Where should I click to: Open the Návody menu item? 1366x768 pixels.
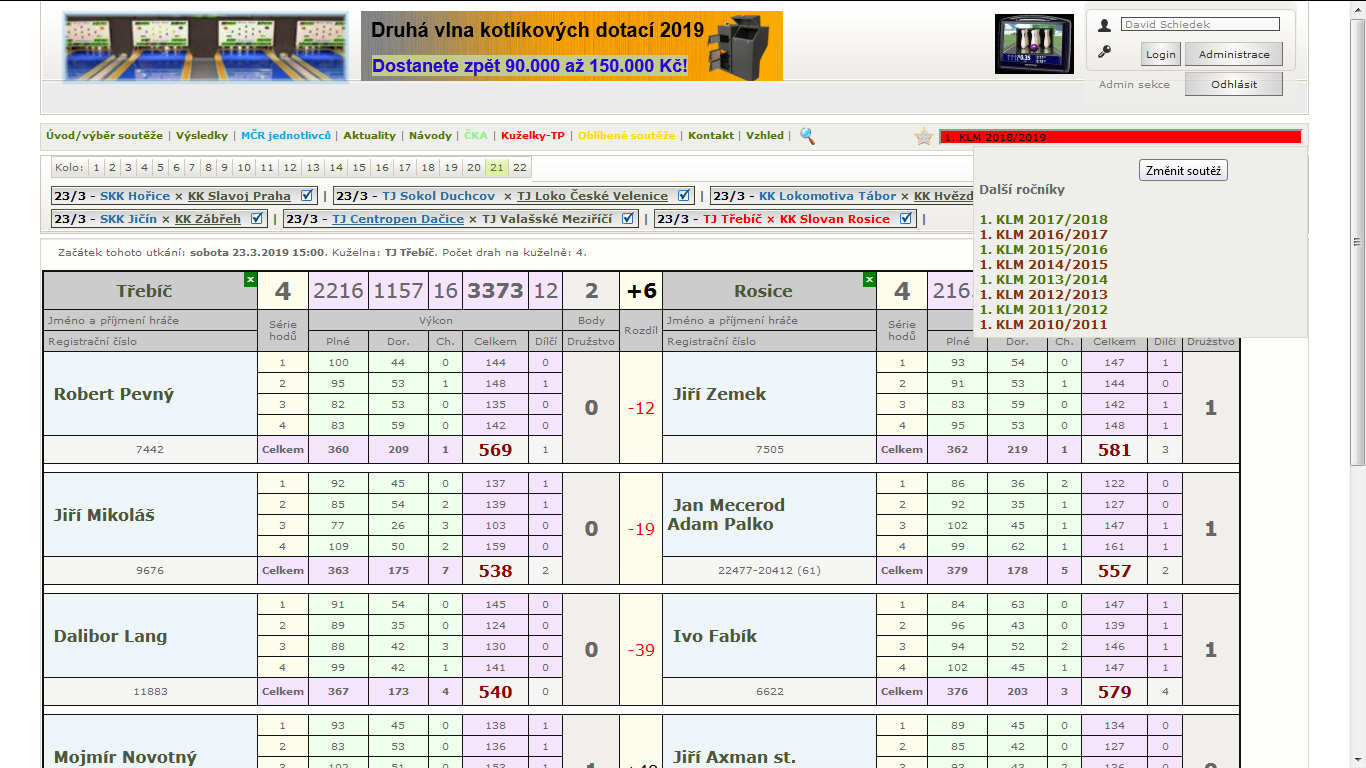[430, 135]
